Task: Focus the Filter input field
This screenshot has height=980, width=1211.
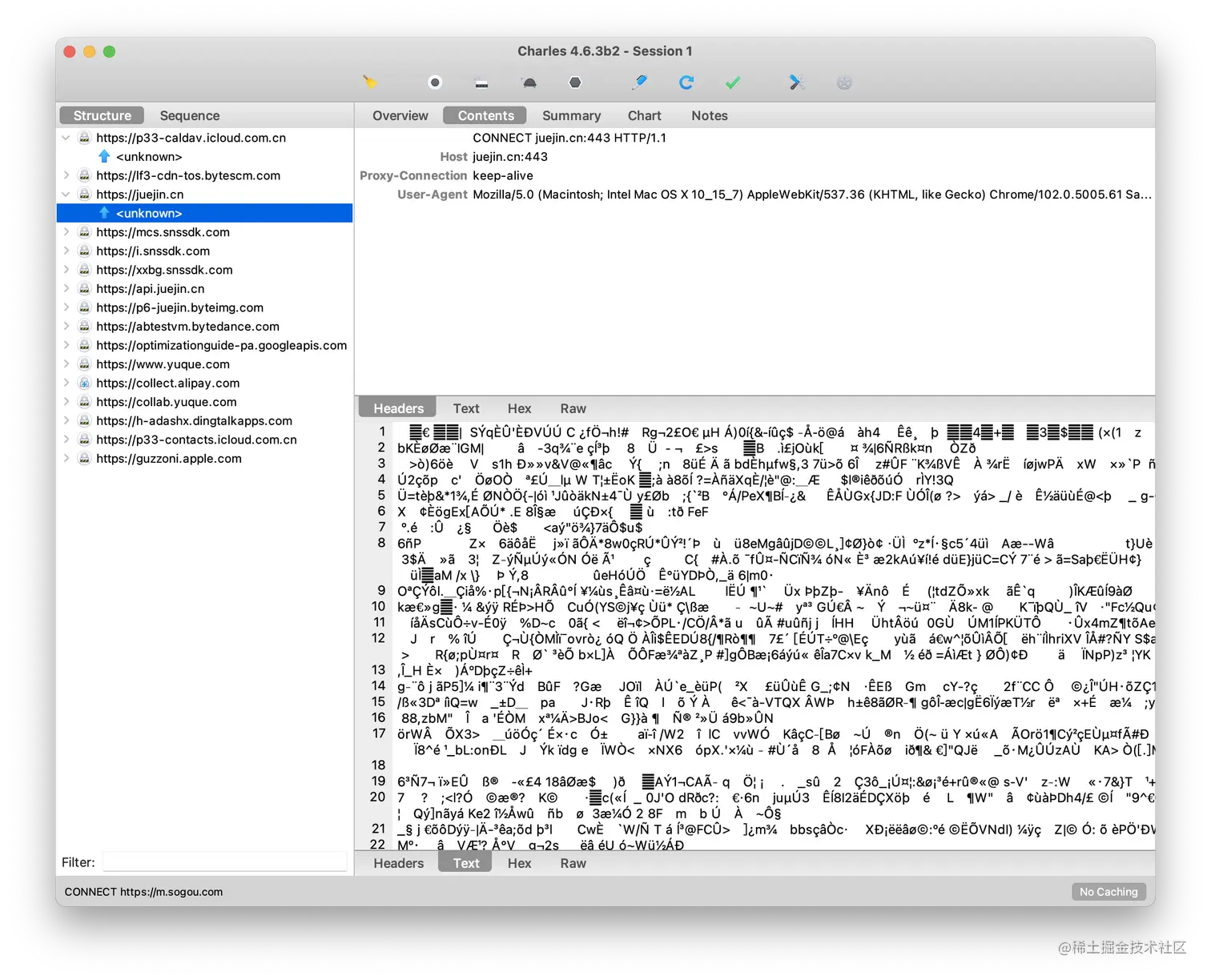Action: click(225, 862)
